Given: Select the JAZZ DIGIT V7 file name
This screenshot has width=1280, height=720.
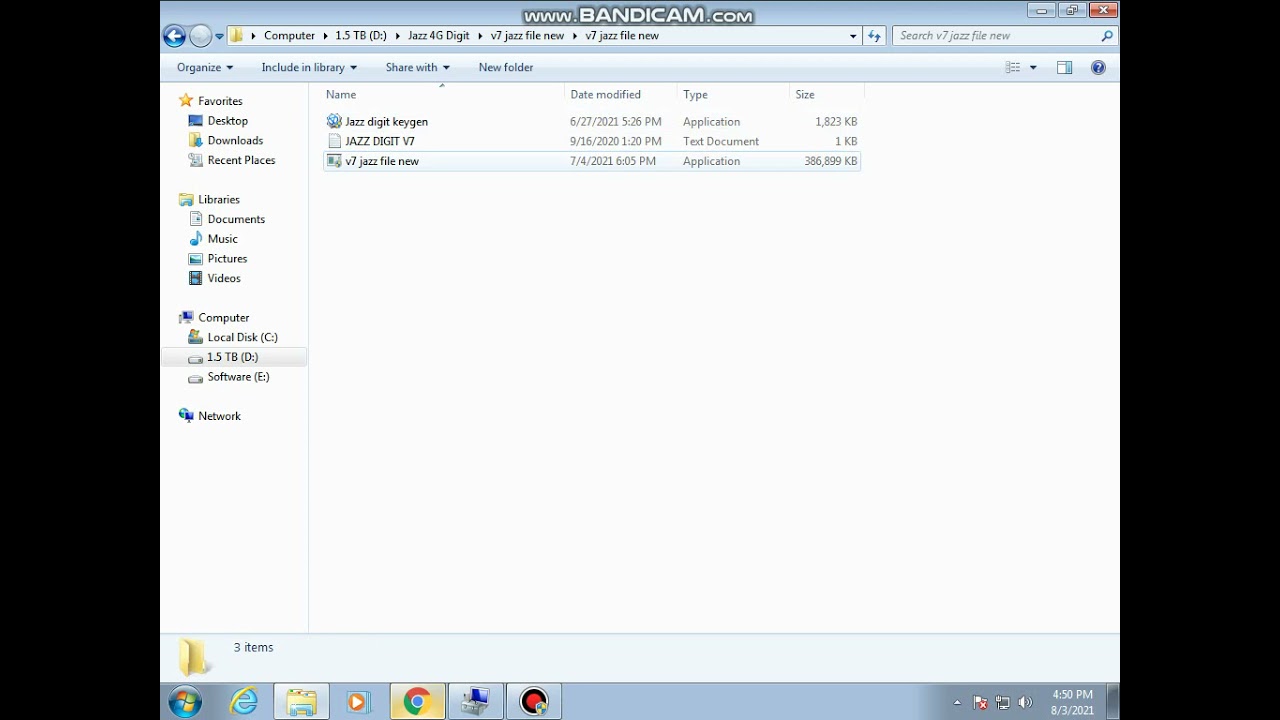Looking at the screenshot, I should pos(380,141).
